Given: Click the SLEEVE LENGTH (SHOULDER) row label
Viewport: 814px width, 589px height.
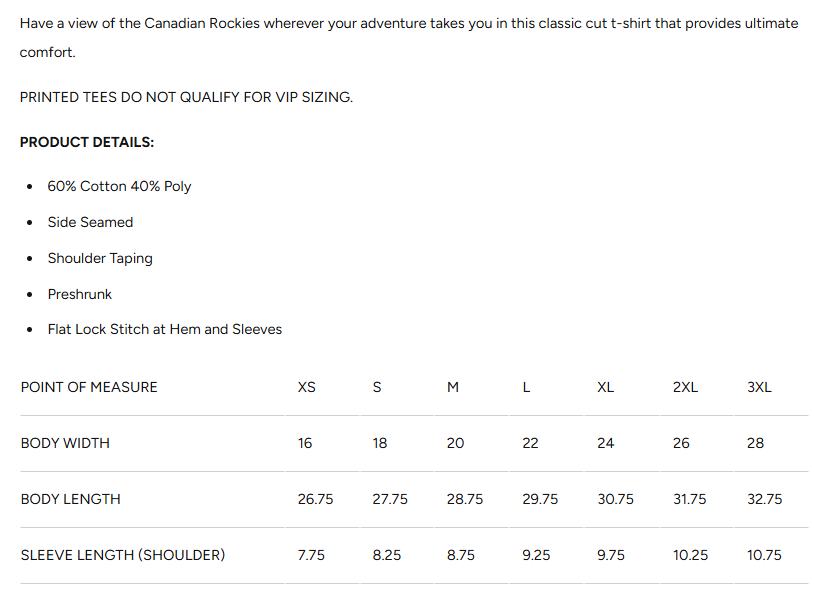Looking at the screenshot, I should pyautogui.click(x=123, y=555).
